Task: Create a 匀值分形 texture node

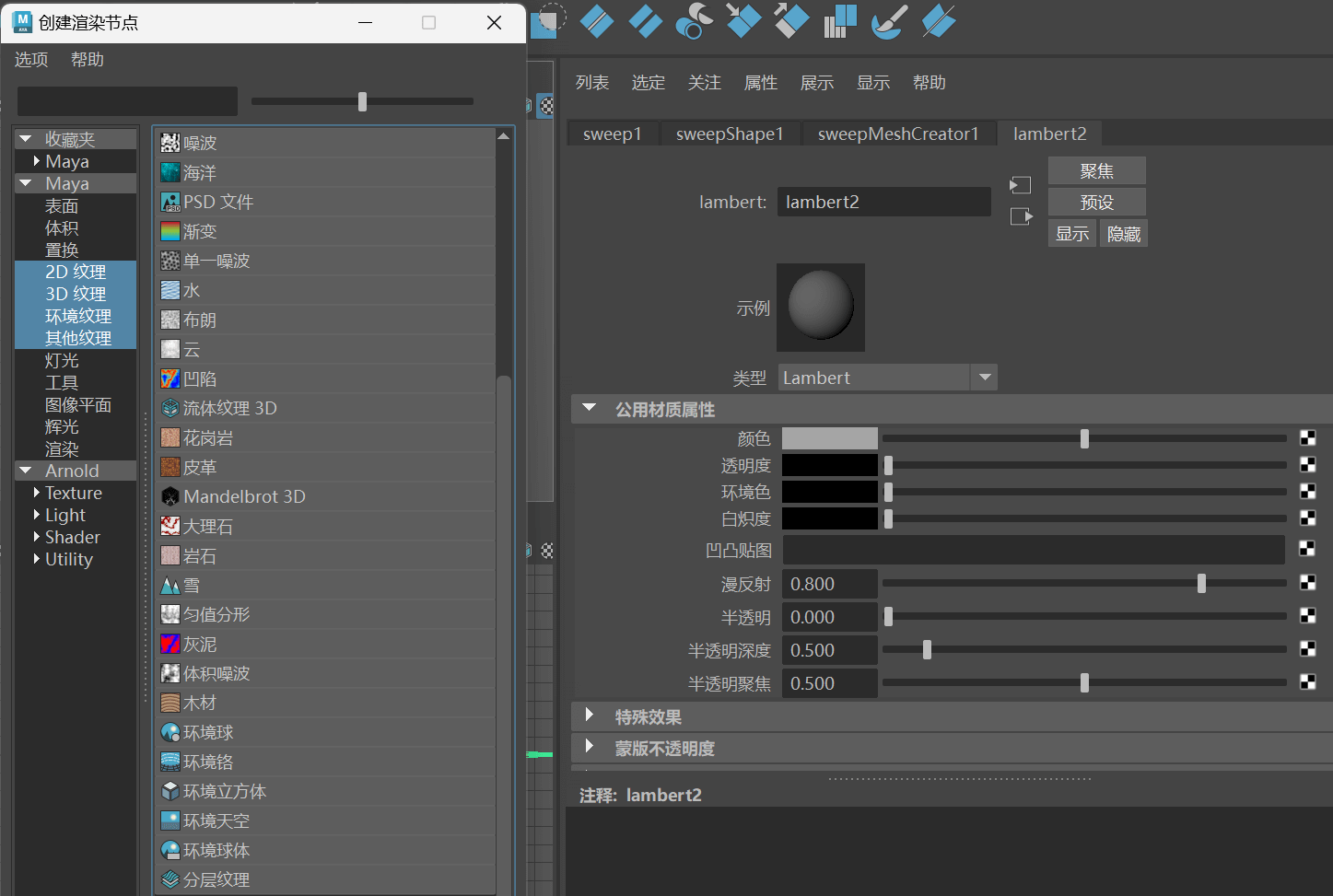Action: coord(324,614)
